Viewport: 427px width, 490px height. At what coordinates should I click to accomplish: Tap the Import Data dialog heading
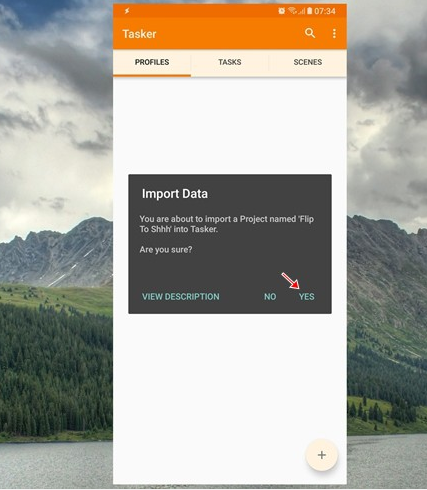click(175, 194)
